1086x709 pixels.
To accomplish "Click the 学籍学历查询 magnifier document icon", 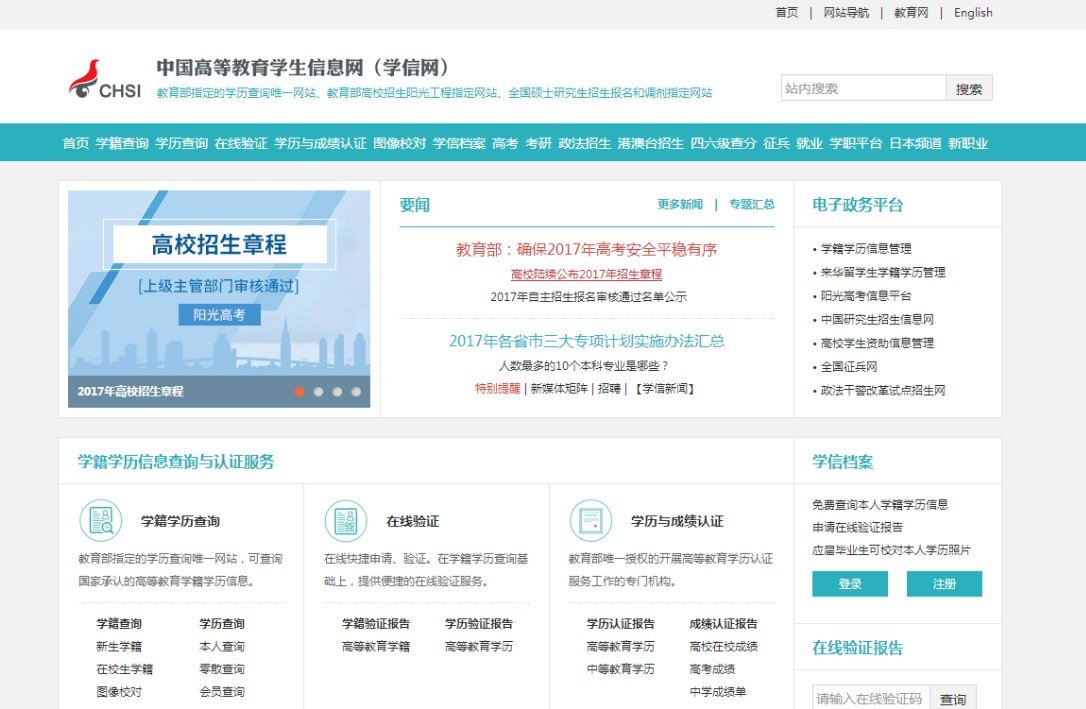I will tap(101, 521).
